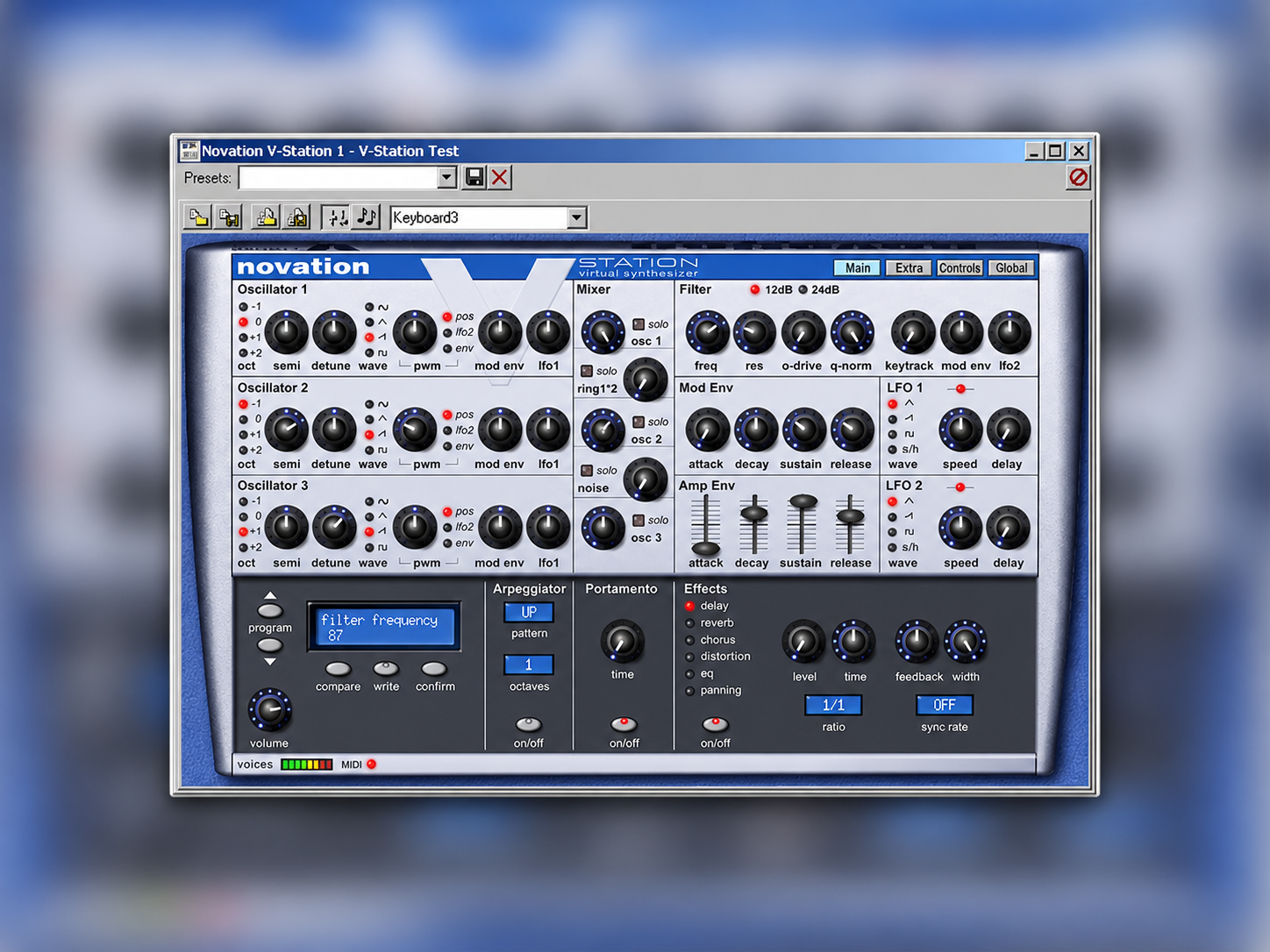Click the Filter res knob

754,333
